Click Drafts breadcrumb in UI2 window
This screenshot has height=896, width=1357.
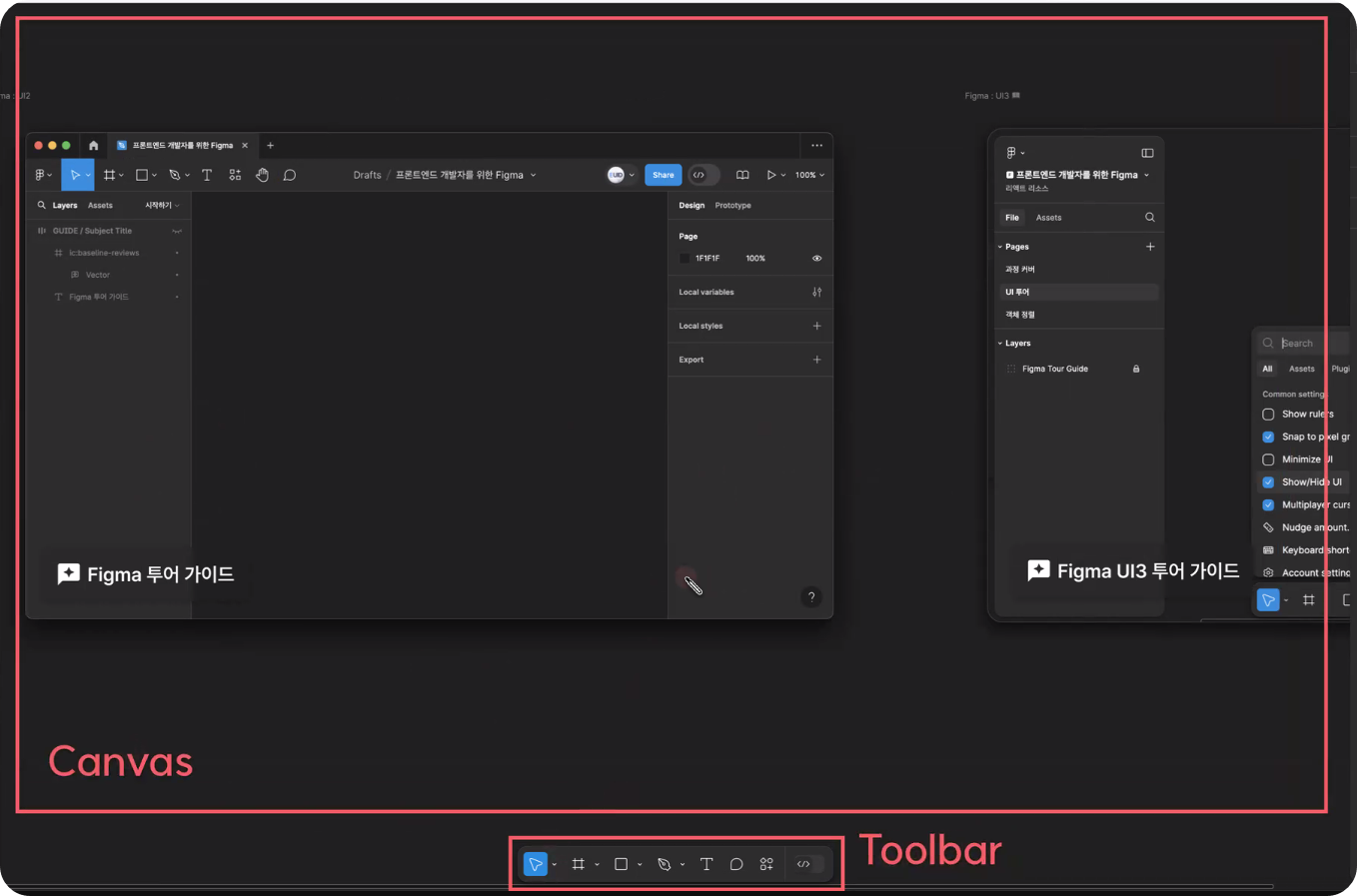coord(367,175)
